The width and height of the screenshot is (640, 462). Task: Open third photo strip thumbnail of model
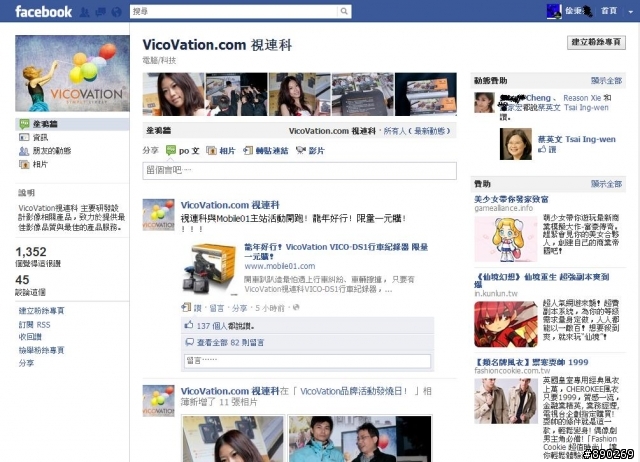(x=300, y=94)
